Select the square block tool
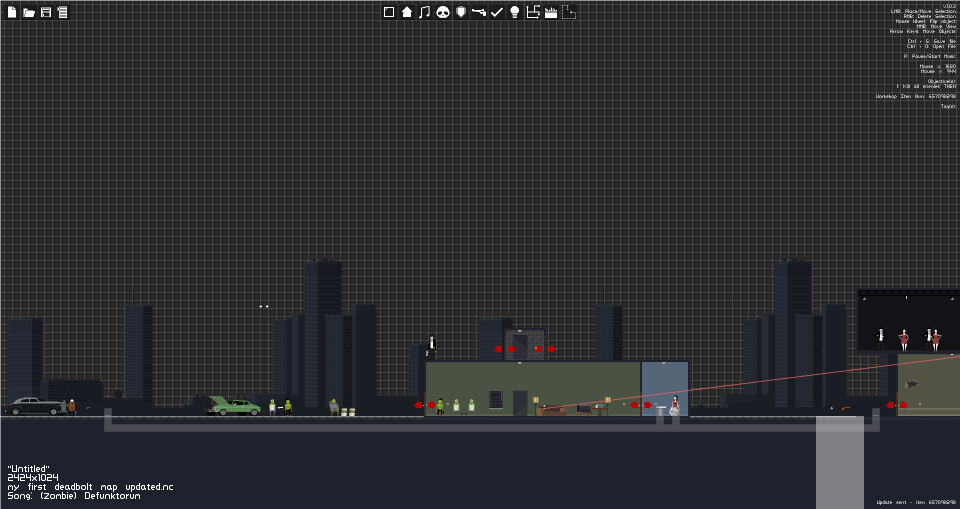The width and height of the screenshot is (960, 509). [x=389, y=12]
